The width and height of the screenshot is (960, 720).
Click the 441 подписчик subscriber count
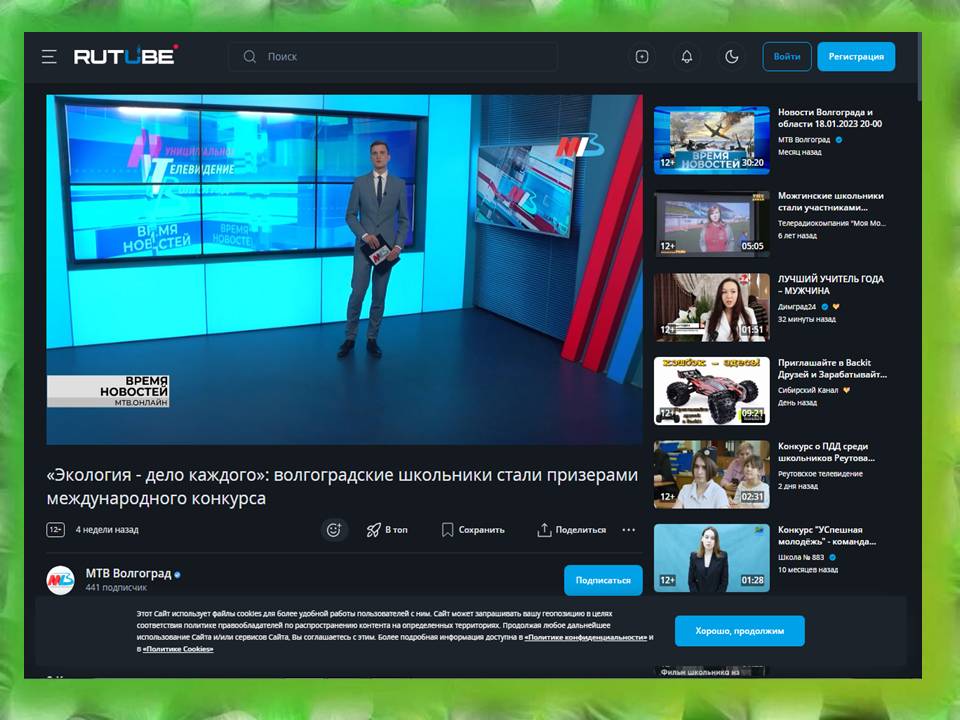(x=116, y=588)
